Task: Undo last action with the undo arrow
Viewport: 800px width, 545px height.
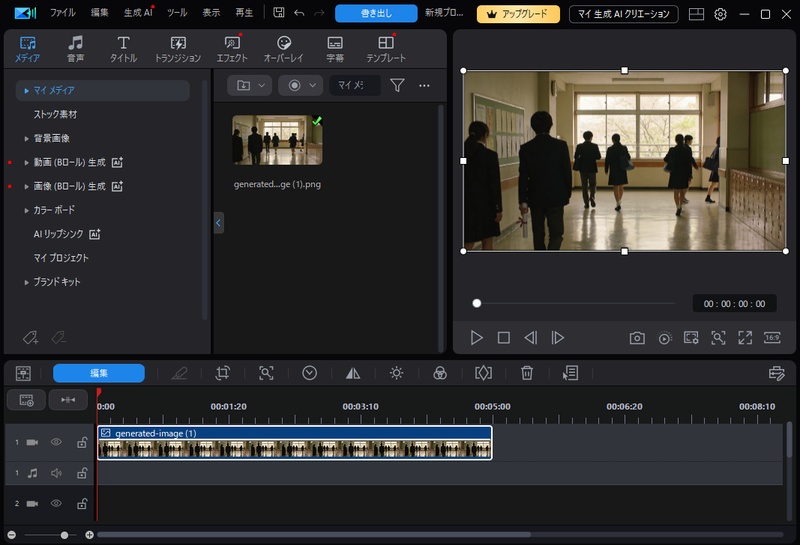Action: tap(299, 13)
